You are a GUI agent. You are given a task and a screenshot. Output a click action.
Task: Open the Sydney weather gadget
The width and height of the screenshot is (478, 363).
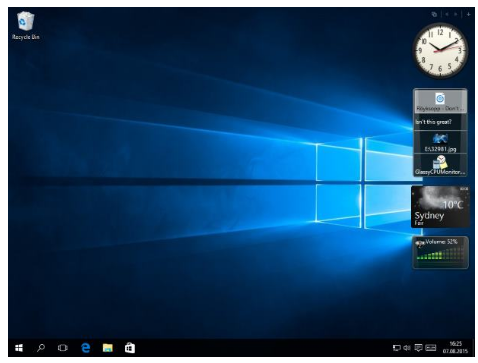[440, 207]
